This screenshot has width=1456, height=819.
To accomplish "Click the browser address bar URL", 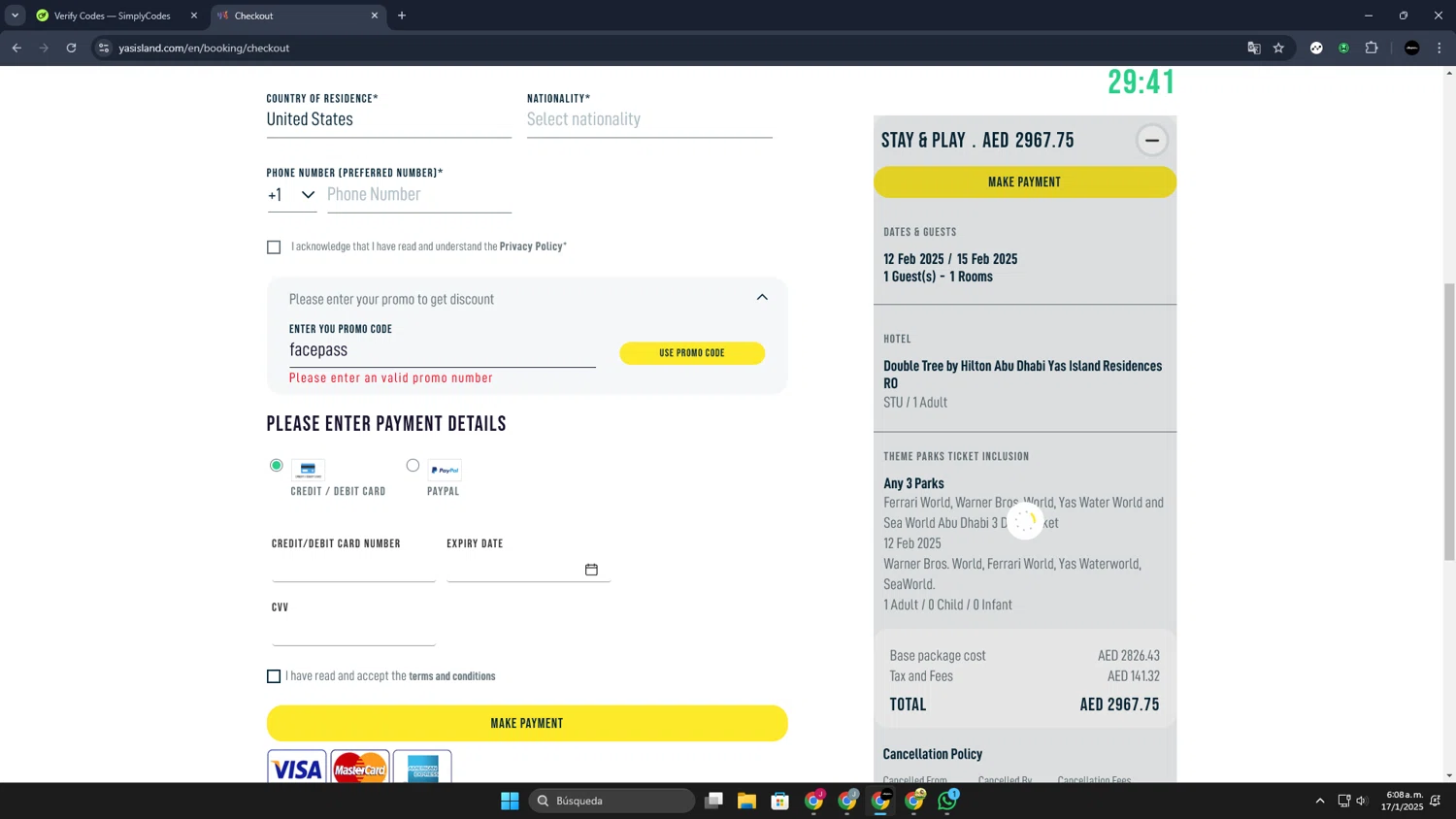I will point(204,48).
